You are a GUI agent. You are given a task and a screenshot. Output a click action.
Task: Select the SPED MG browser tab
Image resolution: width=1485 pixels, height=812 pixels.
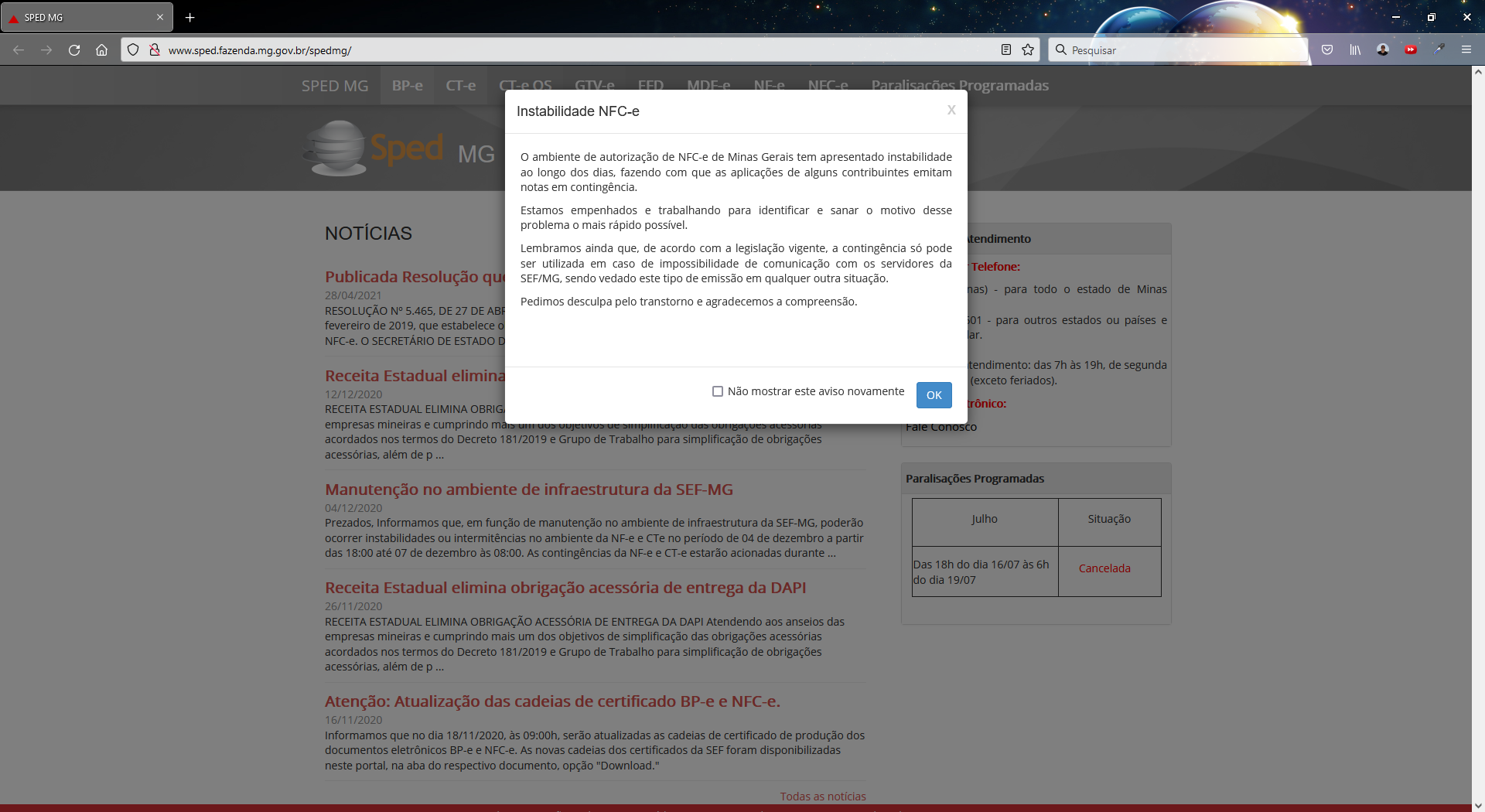coord(87,17)
